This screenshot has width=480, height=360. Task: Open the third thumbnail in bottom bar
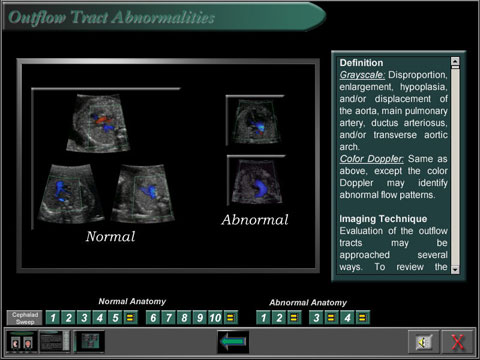[89, 342]
